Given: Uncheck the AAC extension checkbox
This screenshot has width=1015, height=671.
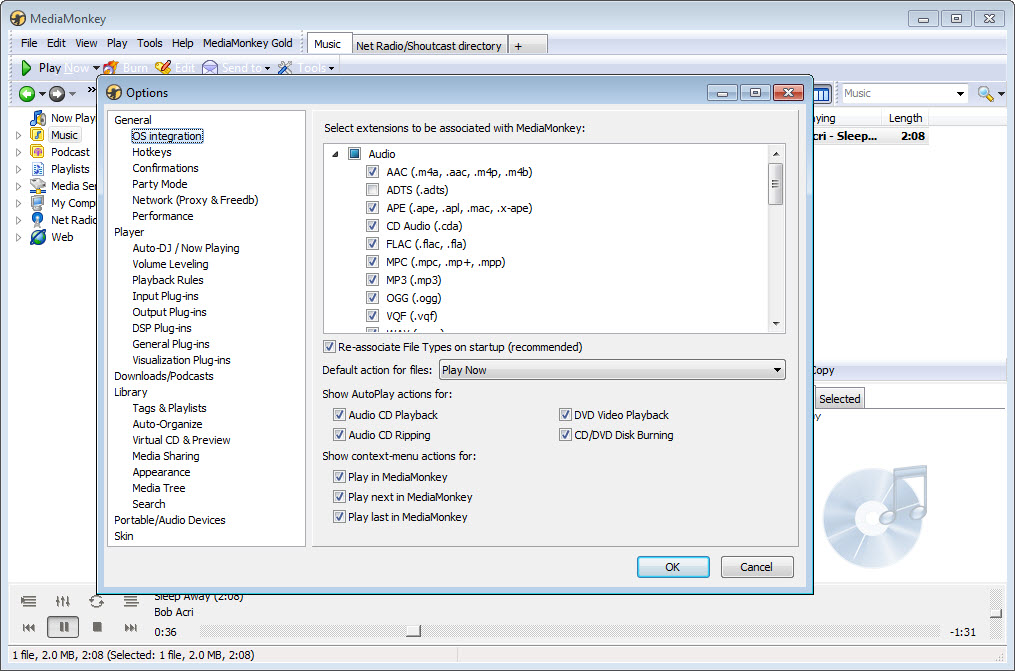Looking at the screenshot, I should point(372,171).
